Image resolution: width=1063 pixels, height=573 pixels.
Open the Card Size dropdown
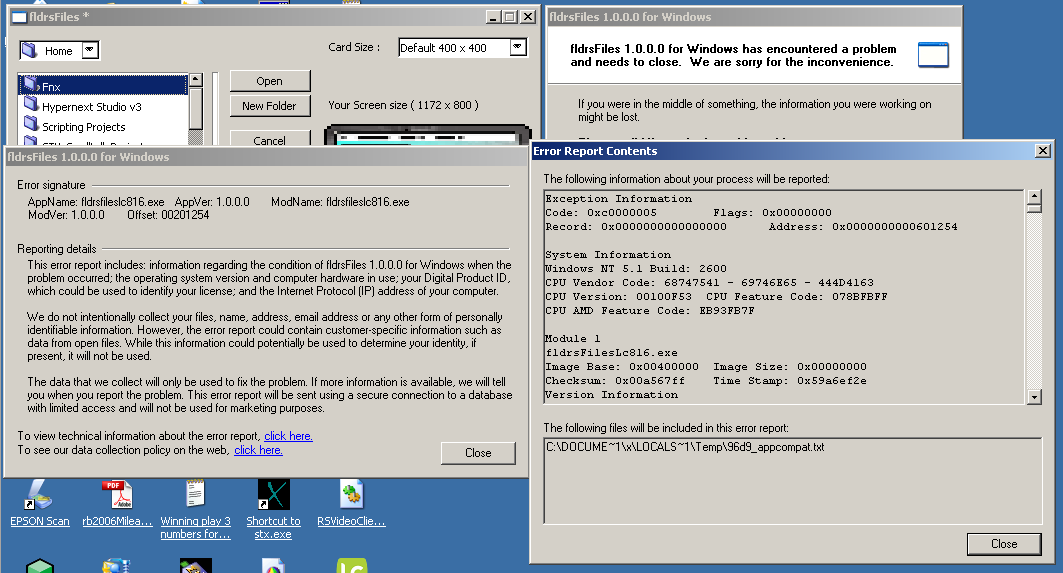pyautogui.click(x=517, y=47)
